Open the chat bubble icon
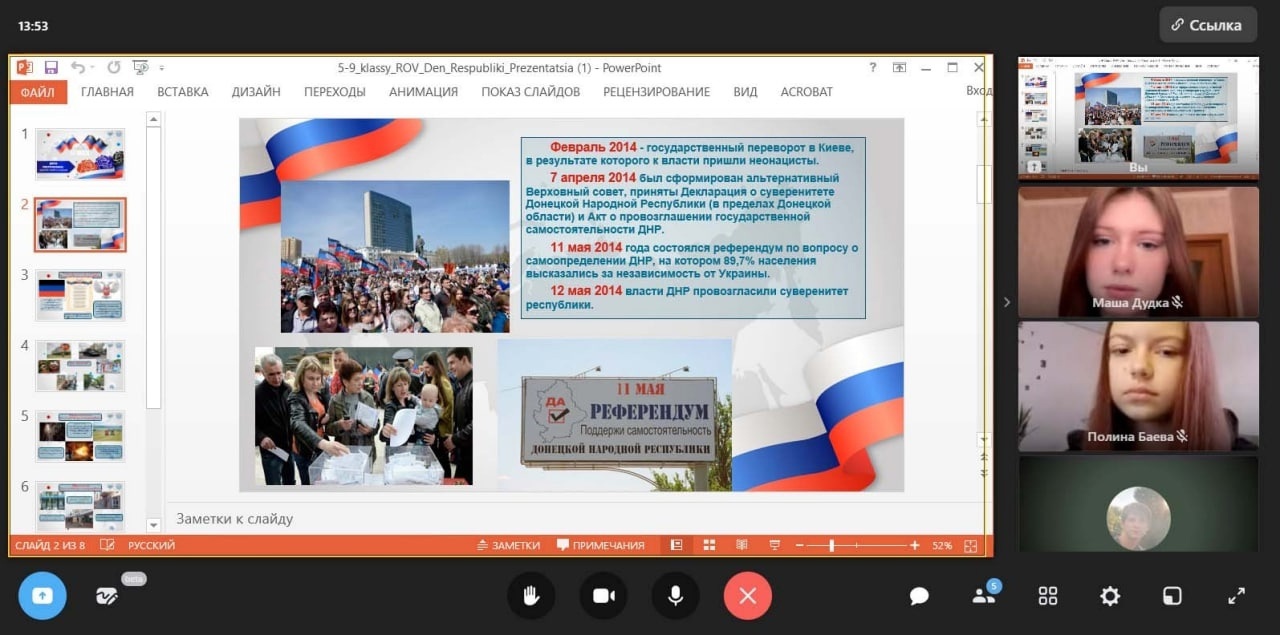The width and height of the screenshot is (1280, 635). (919, 596)
